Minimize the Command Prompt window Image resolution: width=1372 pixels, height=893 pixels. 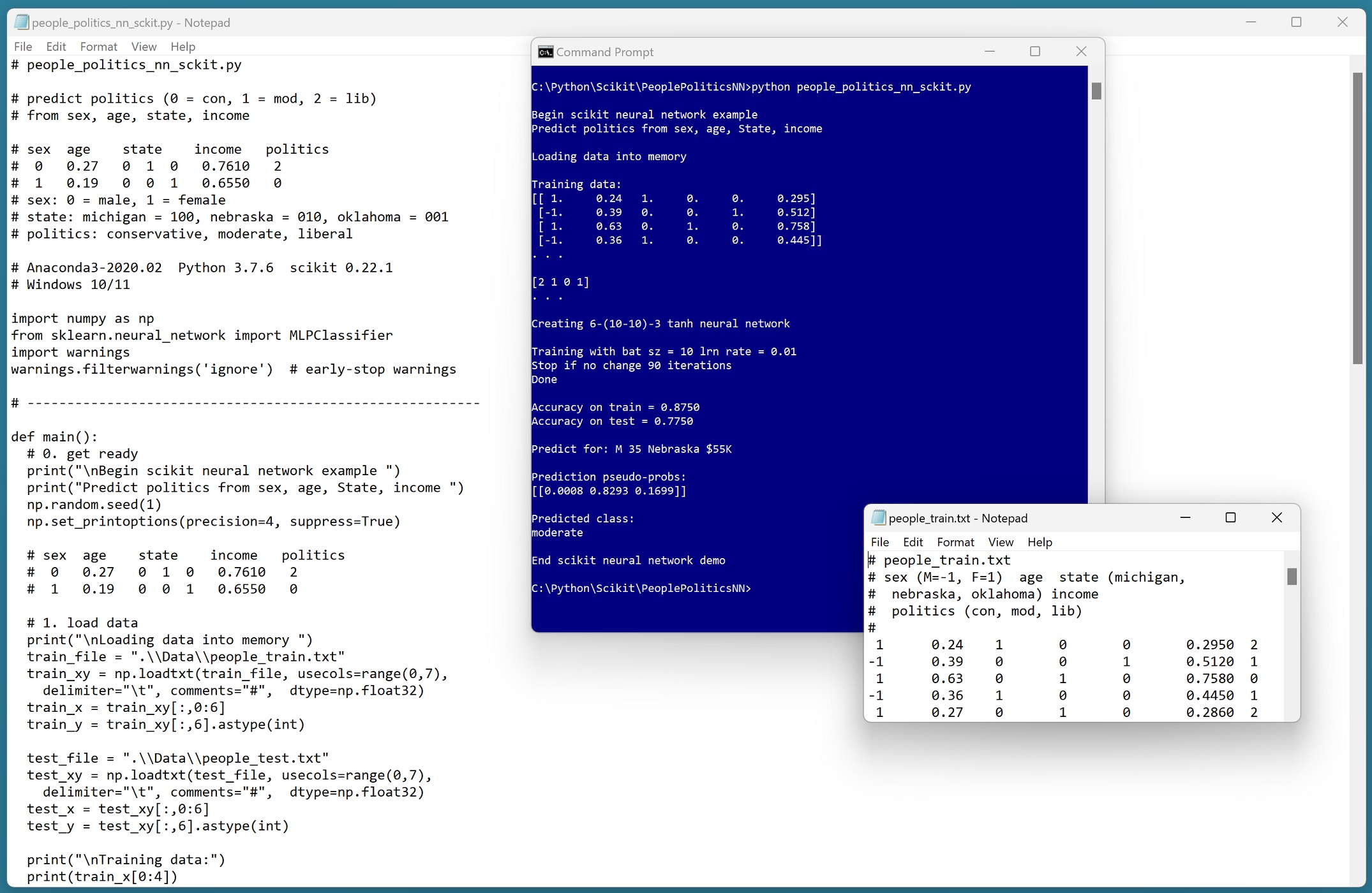click(990, 52)
